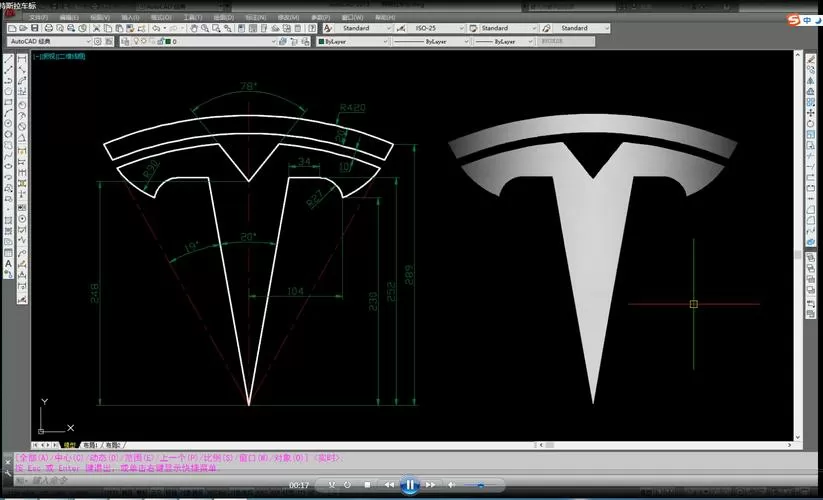
Task: Select the Line tool in Draw toolbar
Action: point(8,58)
